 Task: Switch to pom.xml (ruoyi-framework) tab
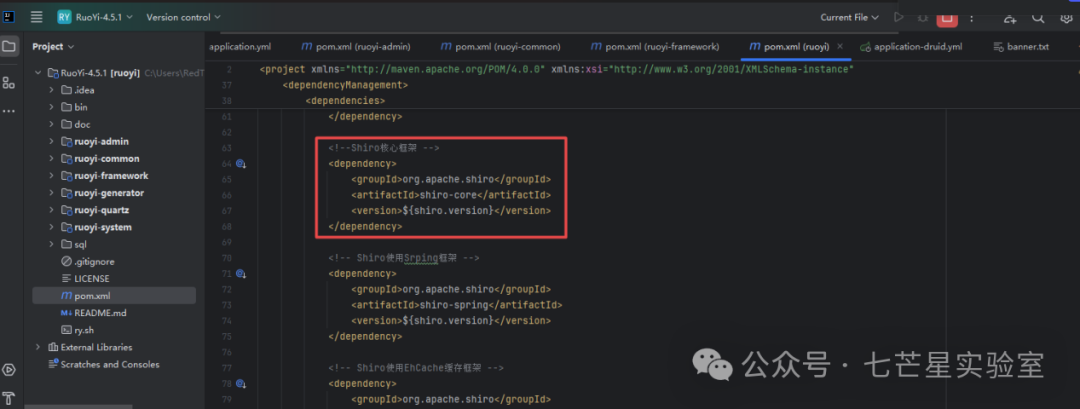pyautogui.click(x=655, y=47)
